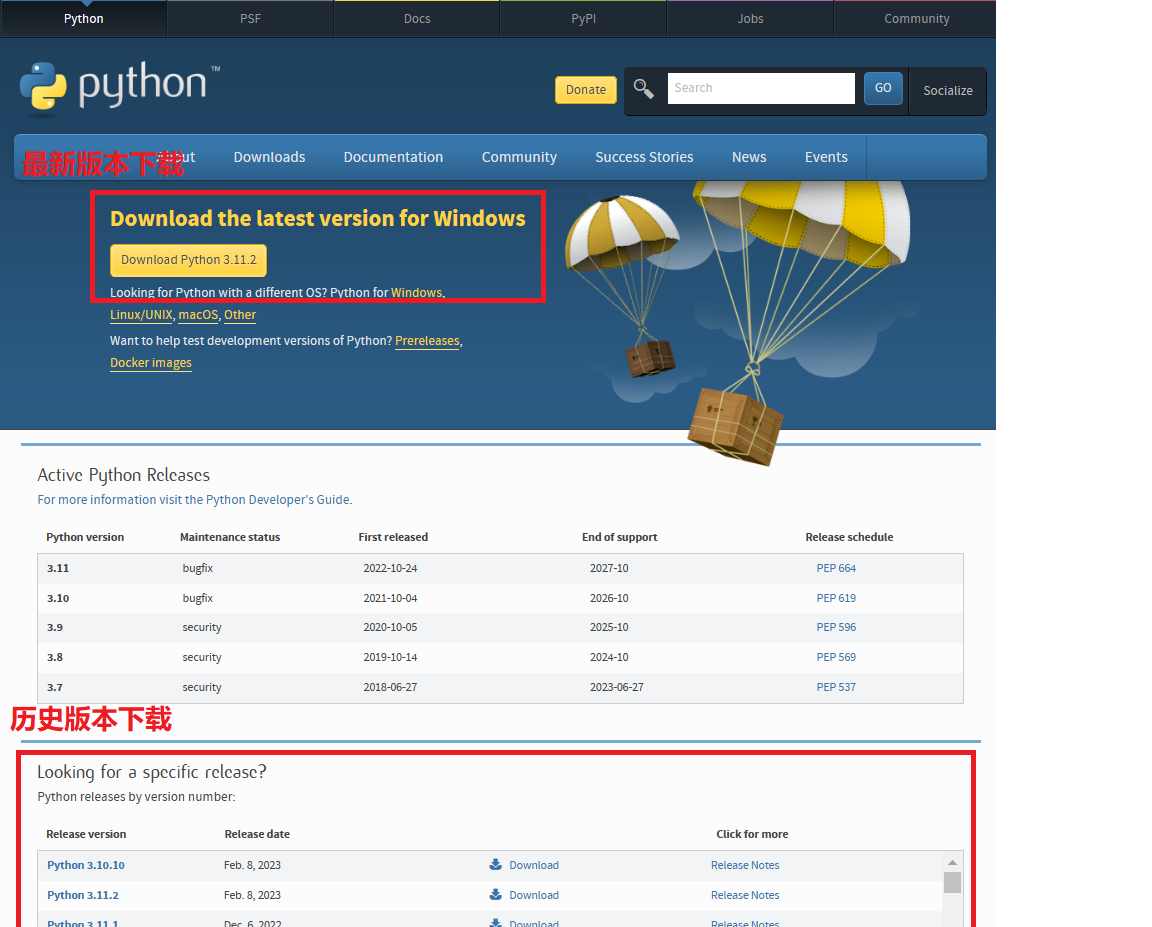1152x927 pixels.
Task: Open the News navigation menu
Action: pos(749,157)
